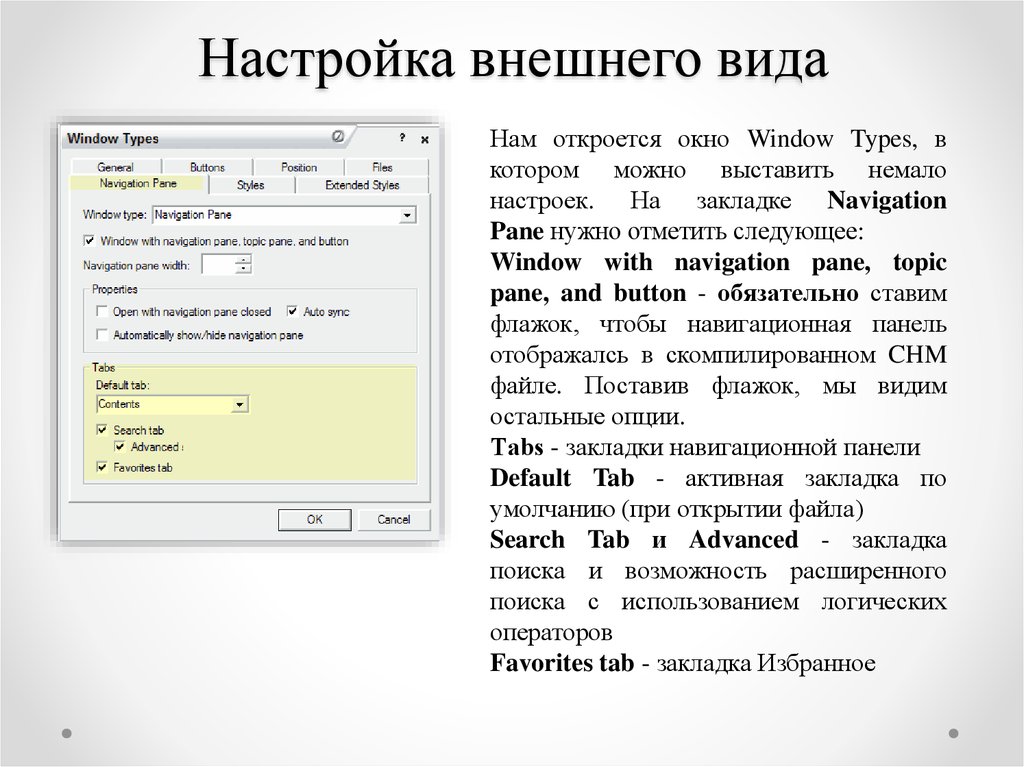Click the Help question mark icon

coord(401,136)
